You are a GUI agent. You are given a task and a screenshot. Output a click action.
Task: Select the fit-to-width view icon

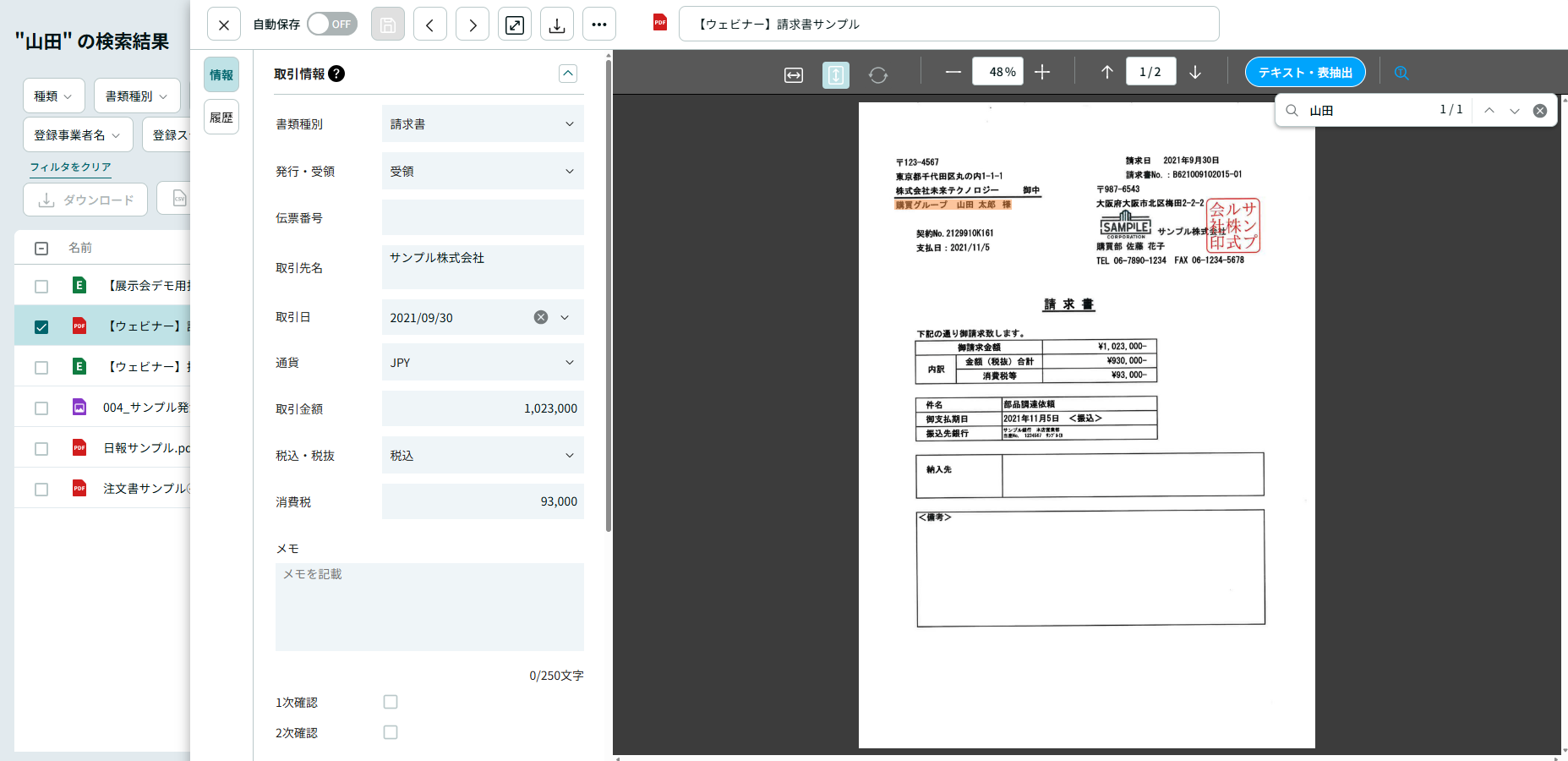[793, 71]
